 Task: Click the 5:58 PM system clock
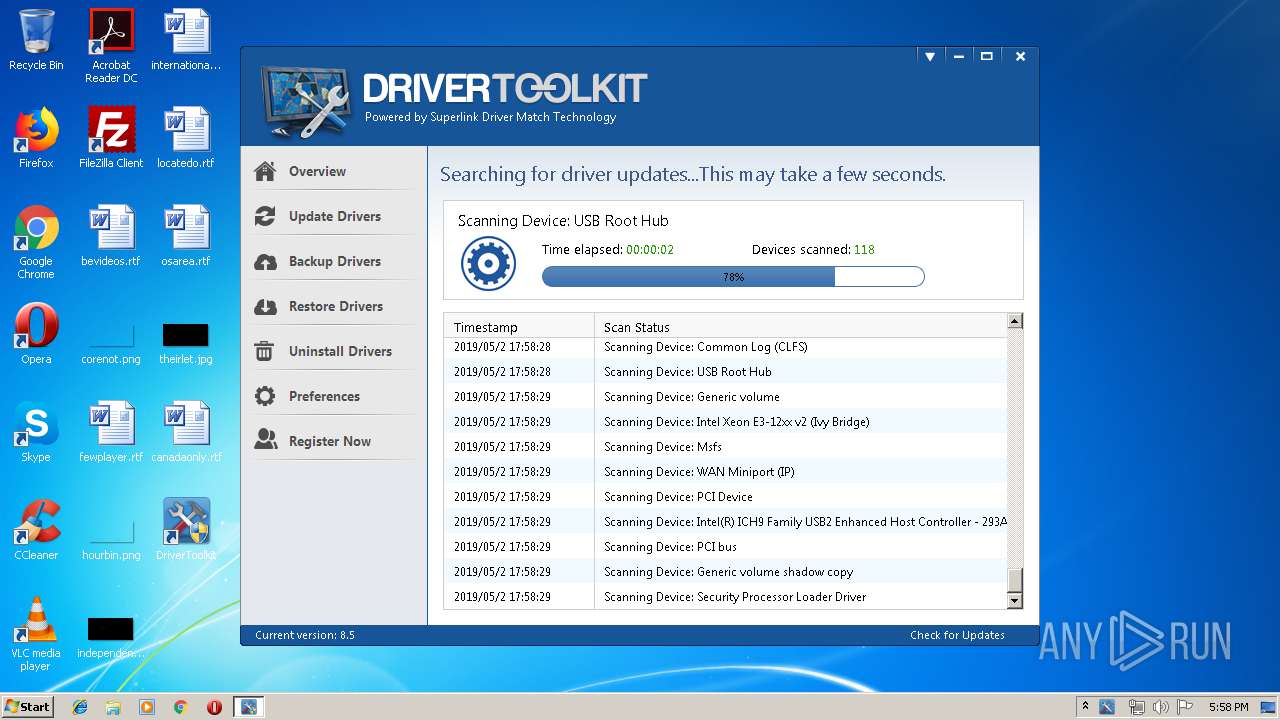pyautogui.click(x=1228, y=707)
